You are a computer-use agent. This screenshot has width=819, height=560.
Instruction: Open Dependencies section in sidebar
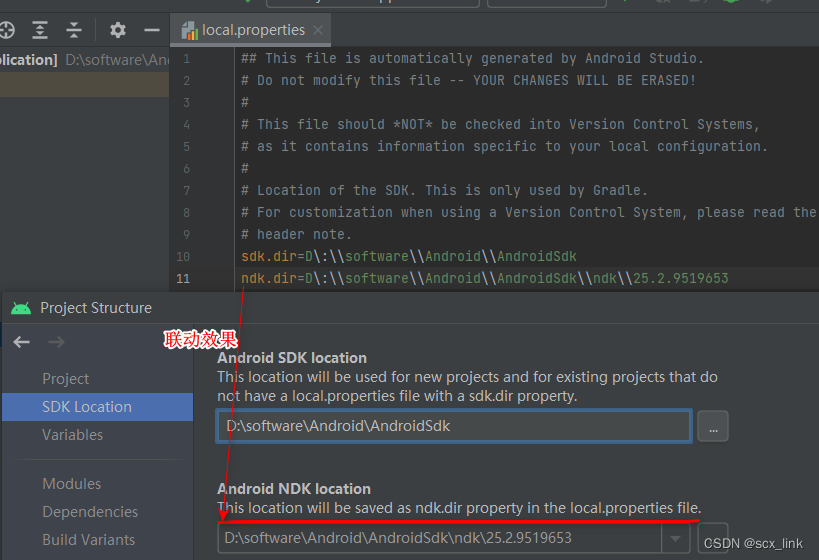click(x=90, y=512)
